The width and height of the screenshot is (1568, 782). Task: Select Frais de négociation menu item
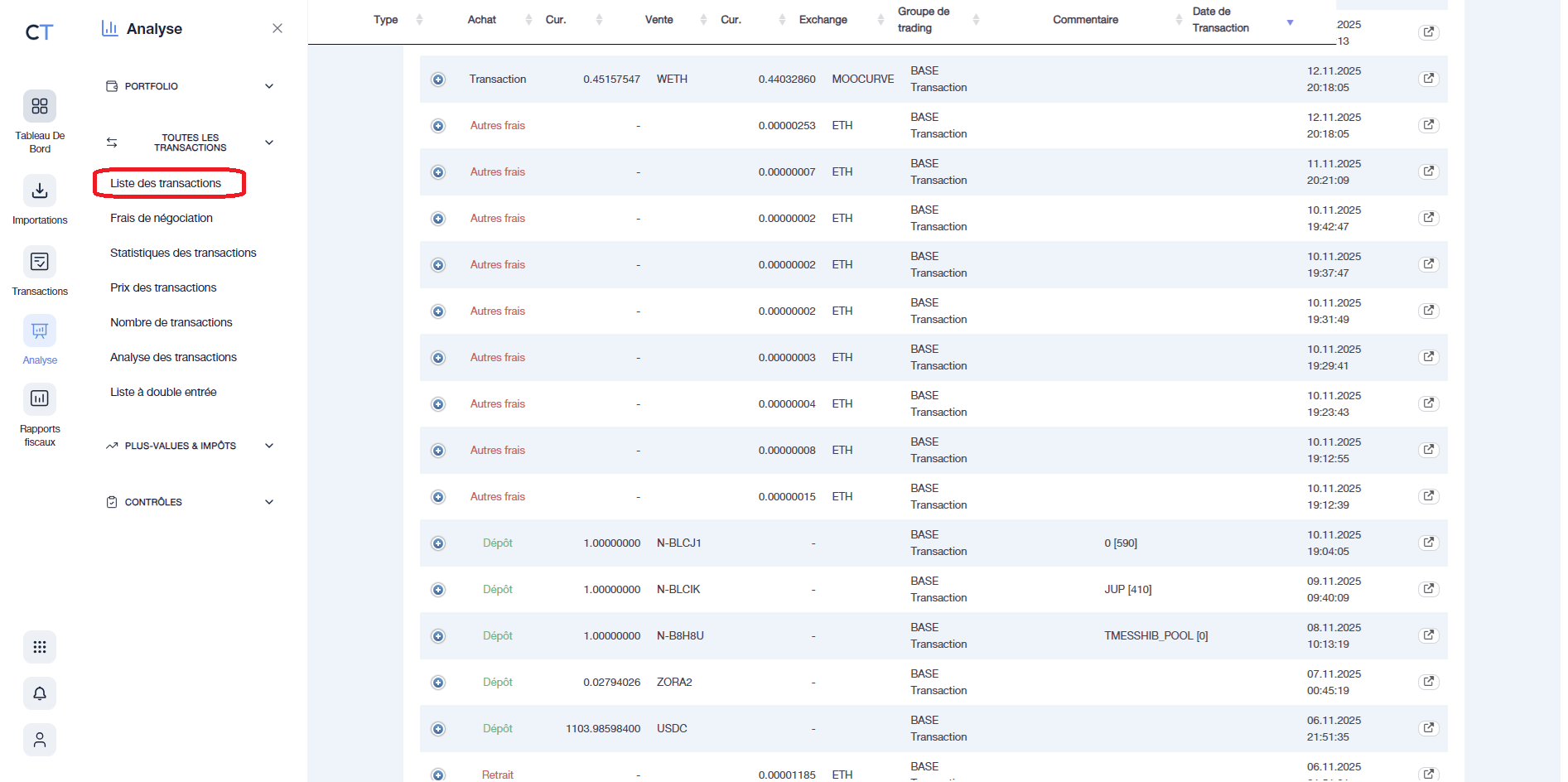(161, 218)
